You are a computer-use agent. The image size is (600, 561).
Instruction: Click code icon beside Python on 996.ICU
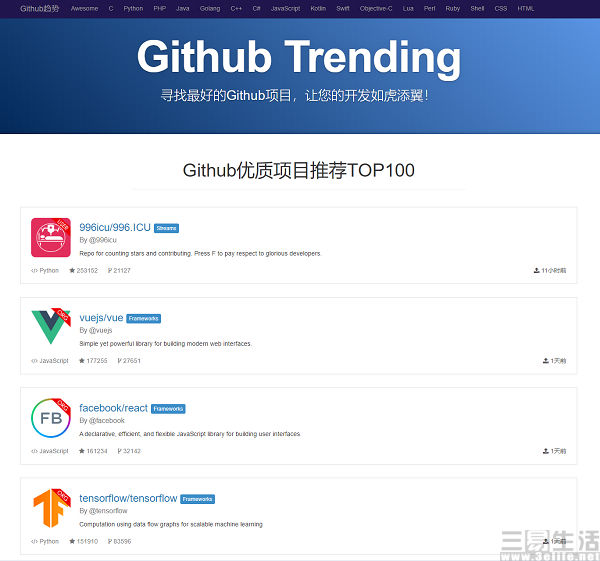[x=34, y=271]
